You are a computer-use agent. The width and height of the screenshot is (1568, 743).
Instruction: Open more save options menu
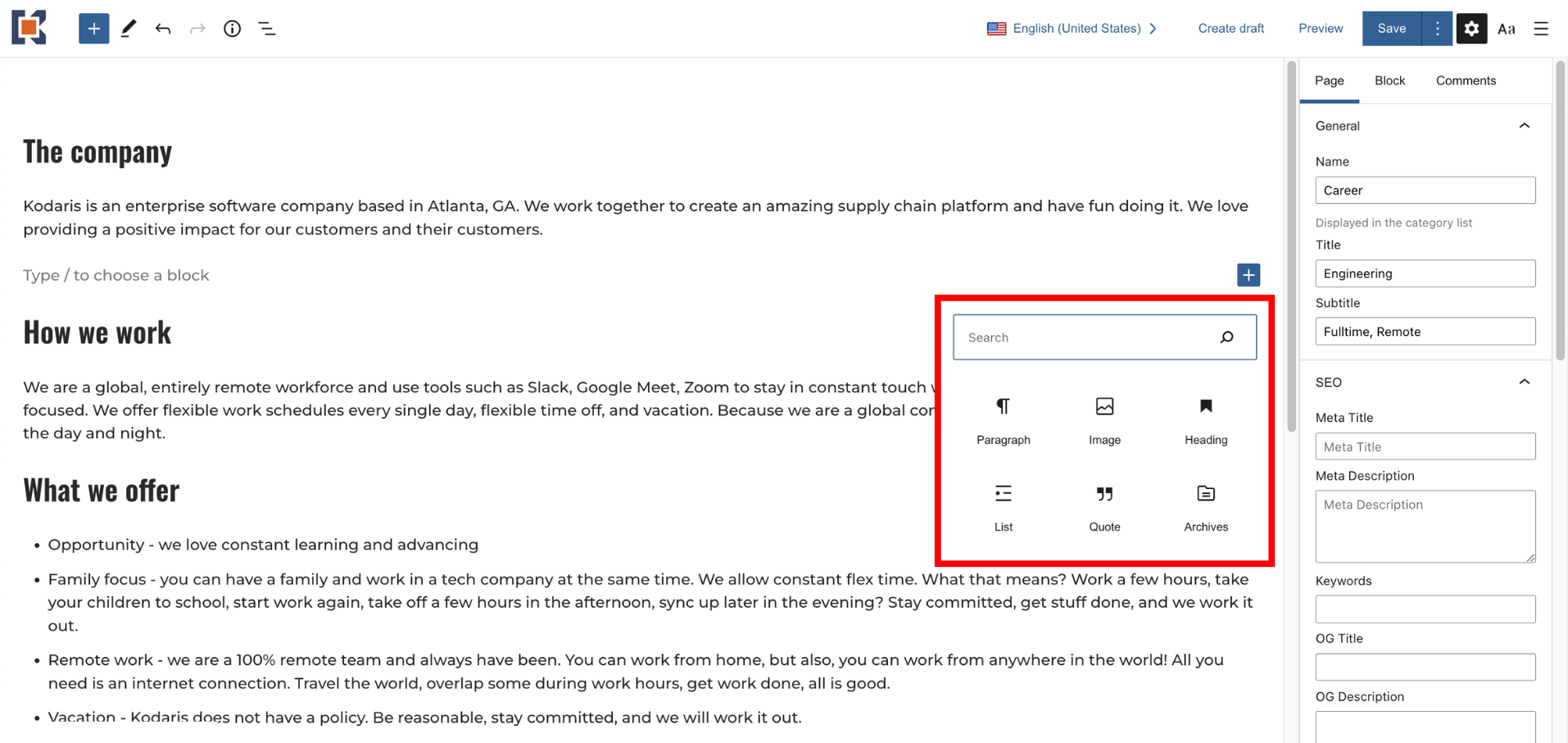(1437, 29)
